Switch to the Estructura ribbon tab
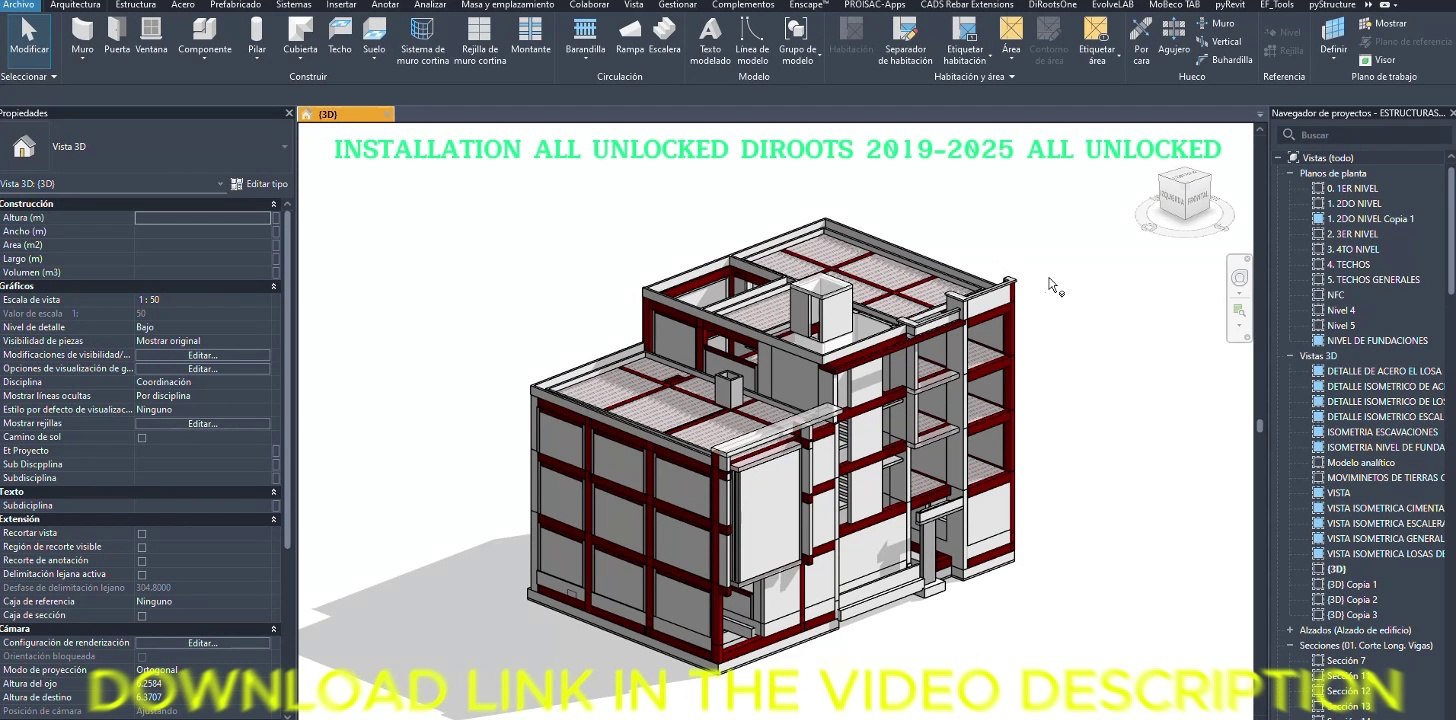Screen dimensions: 1456x720 pos(135,5)
